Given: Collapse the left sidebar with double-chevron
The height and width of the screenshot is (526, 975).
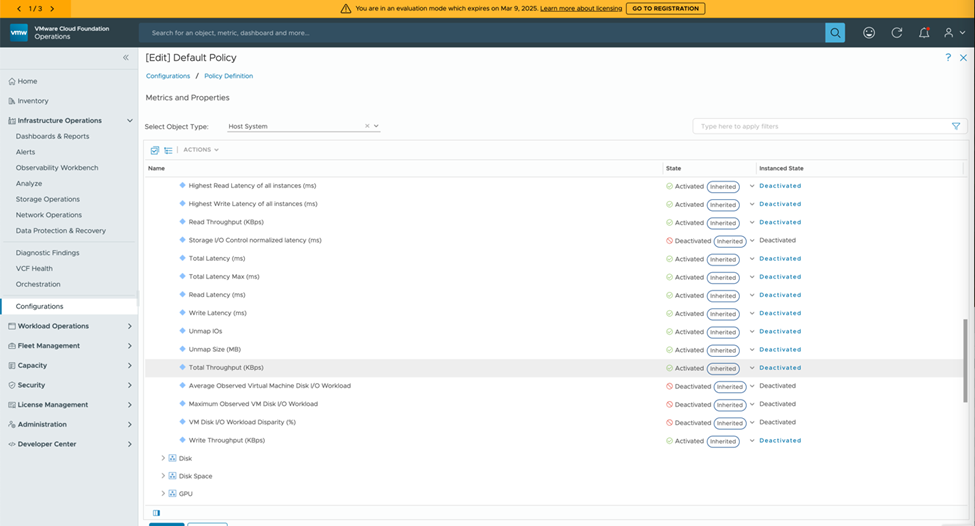Looking at the screenshot, I should point(126,58).
